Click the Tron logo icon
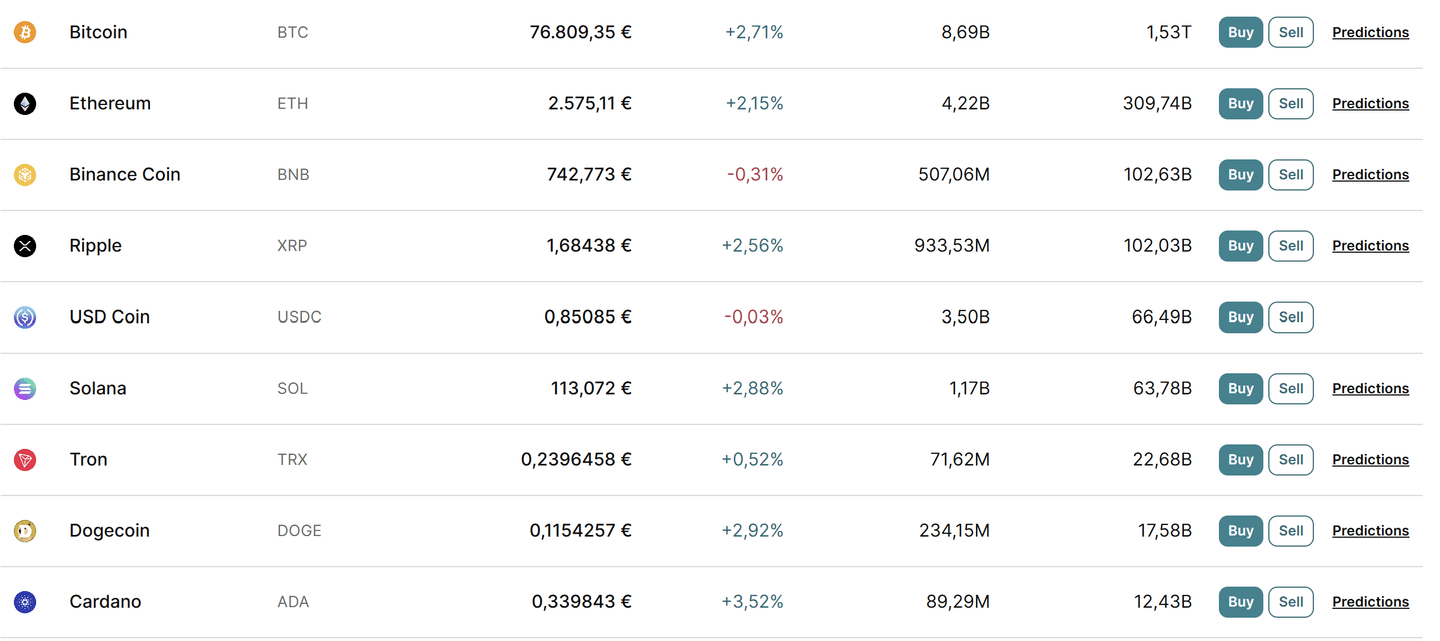 click(25, 460)
